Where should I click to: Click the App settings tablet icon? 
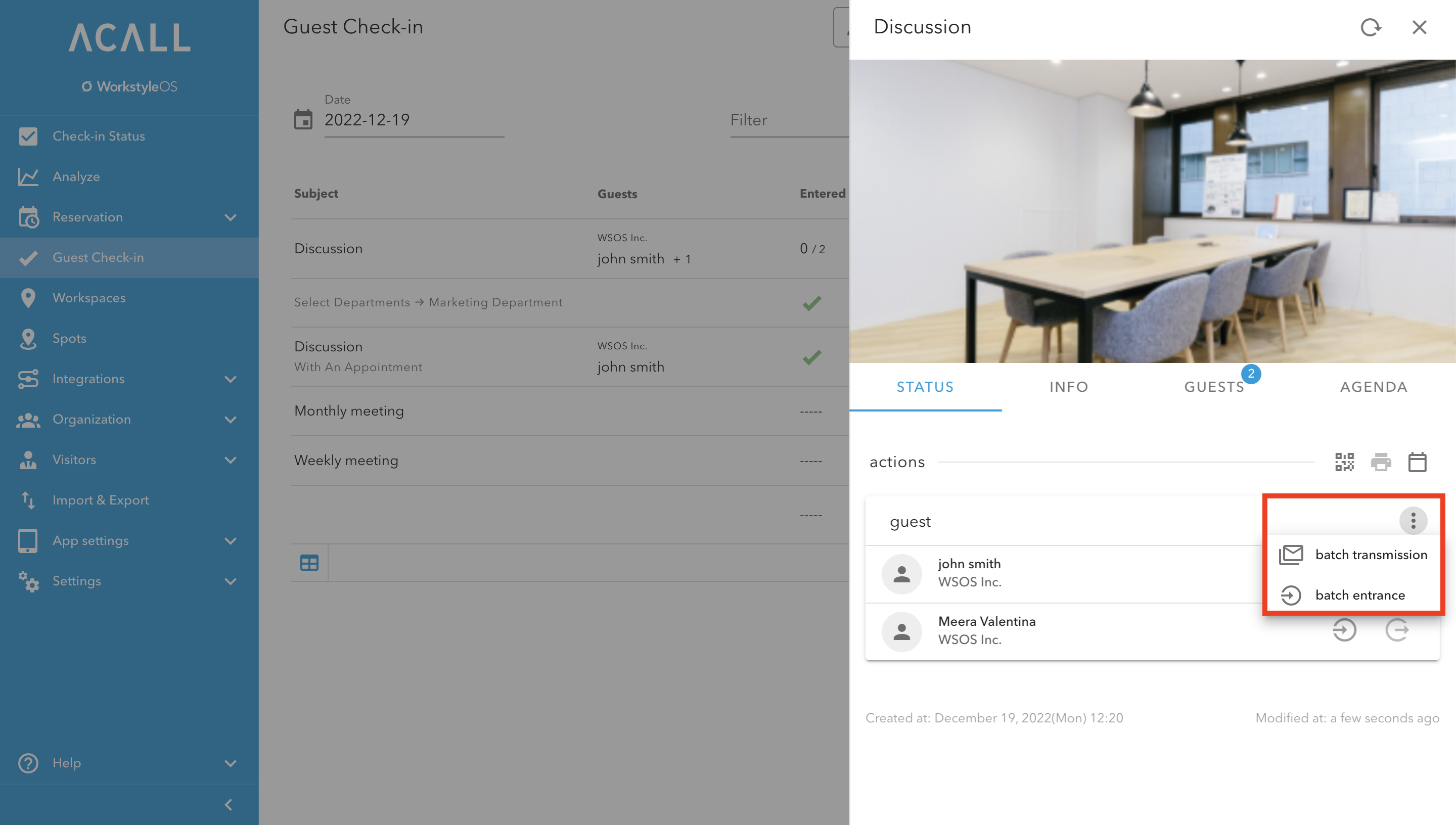28,540
